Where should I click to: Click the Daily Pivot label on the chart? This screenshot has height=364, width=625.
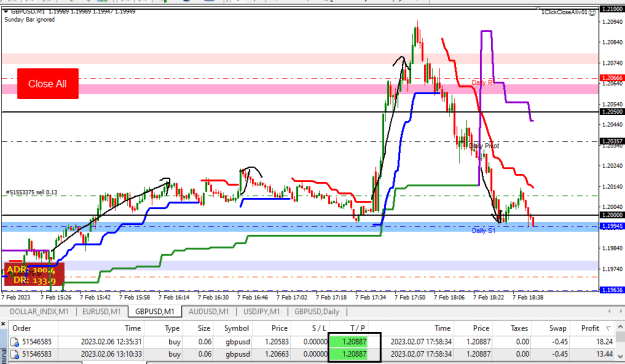[483, 146]
